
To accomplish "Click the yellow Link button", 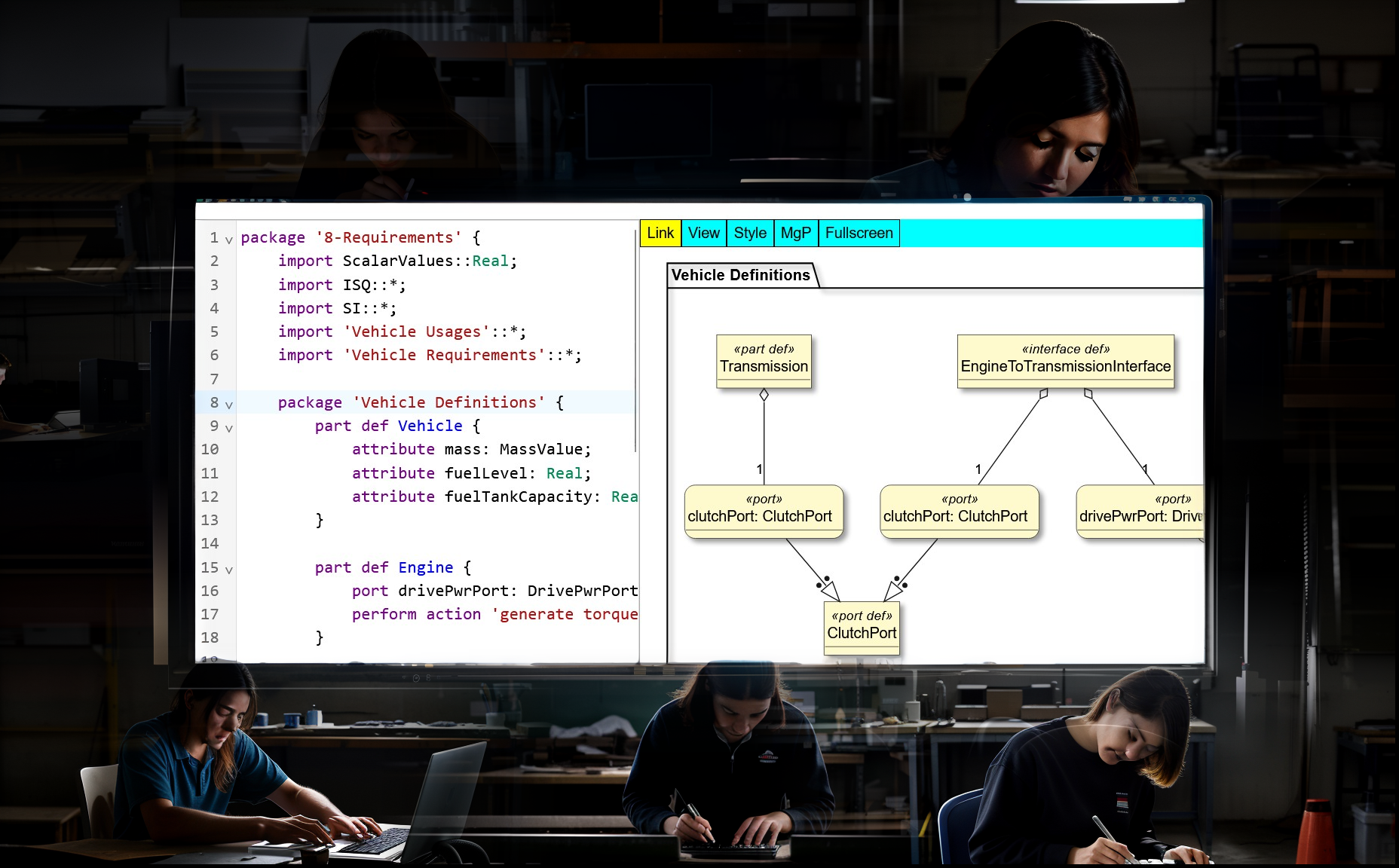I will click(x=660, y=233).
